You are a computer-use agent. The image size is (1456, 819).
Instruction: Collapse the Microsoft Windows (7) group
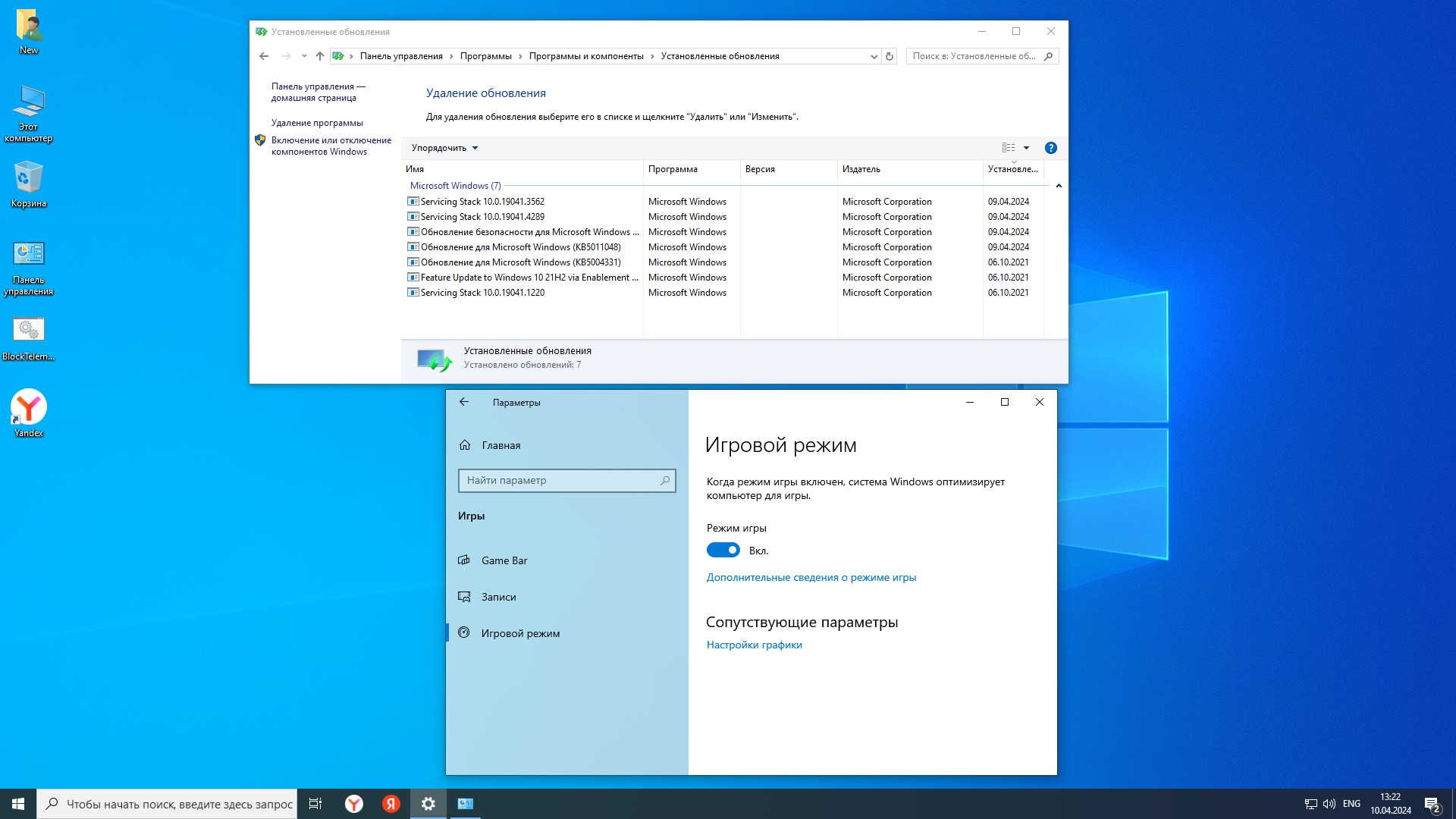tap(1059, 186)
